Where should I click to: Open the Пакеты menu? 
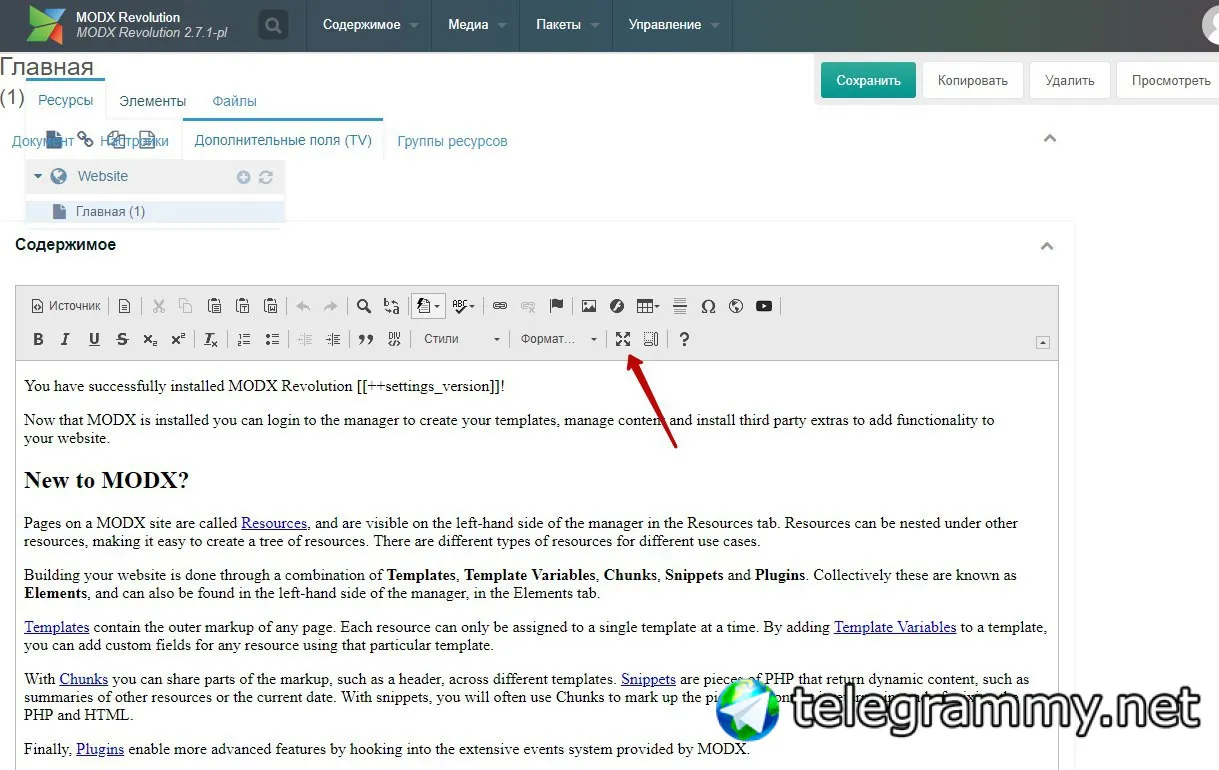pyautogui.click(x=566, y=25)
